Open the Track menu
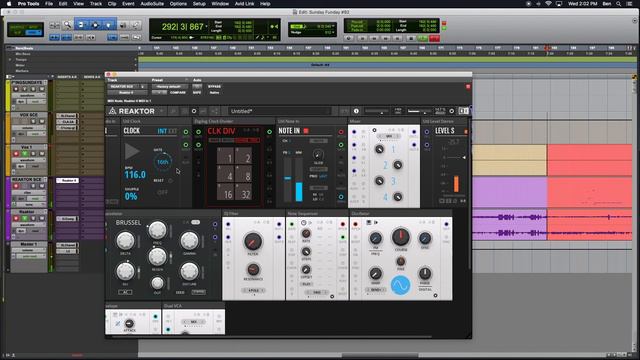Viewport: 640px width, 360px height. (96, 4)
